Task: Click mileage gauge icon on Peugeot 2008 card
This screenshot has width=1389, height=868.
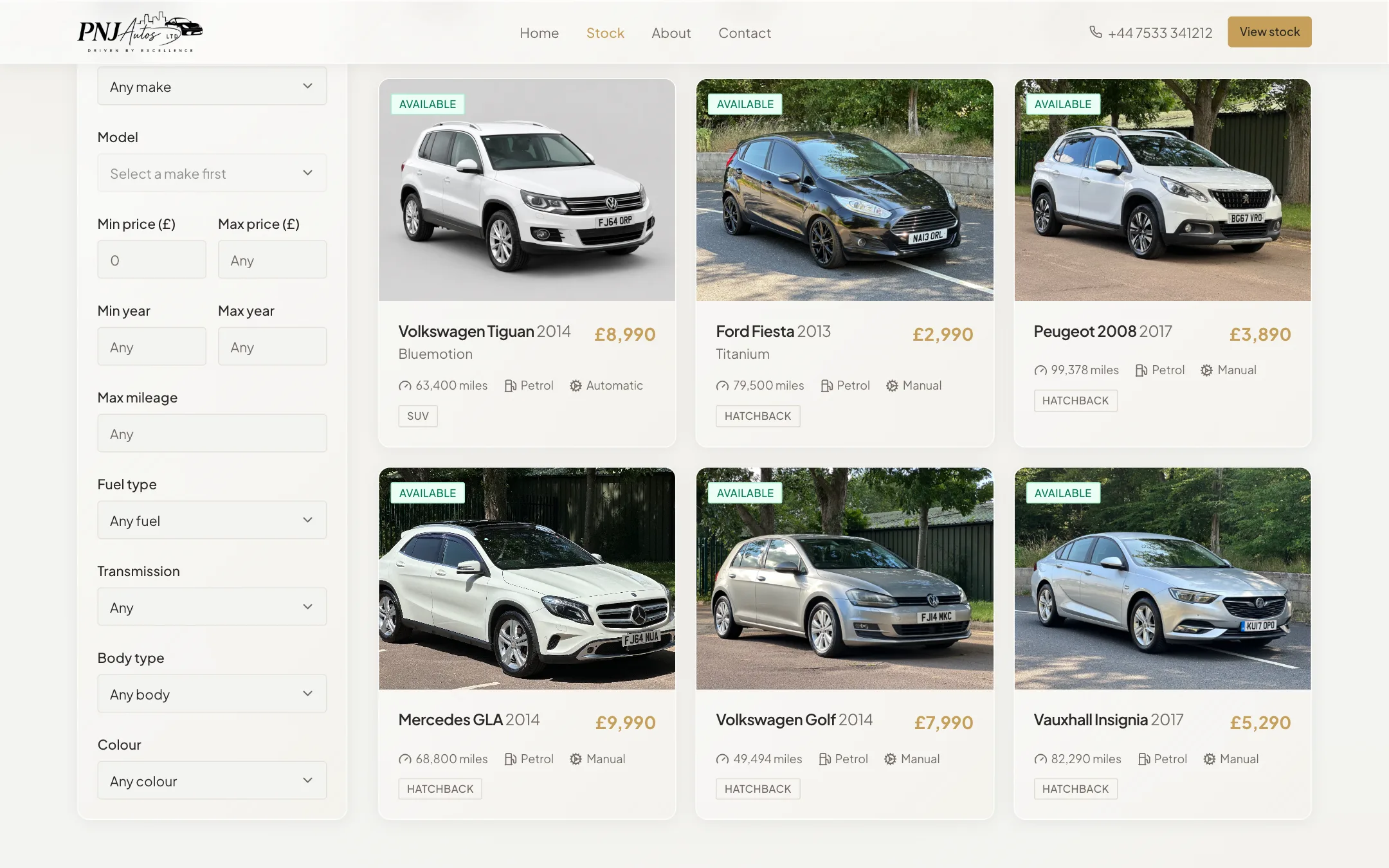Action: pyautogui.click(x=1040, y=370)
